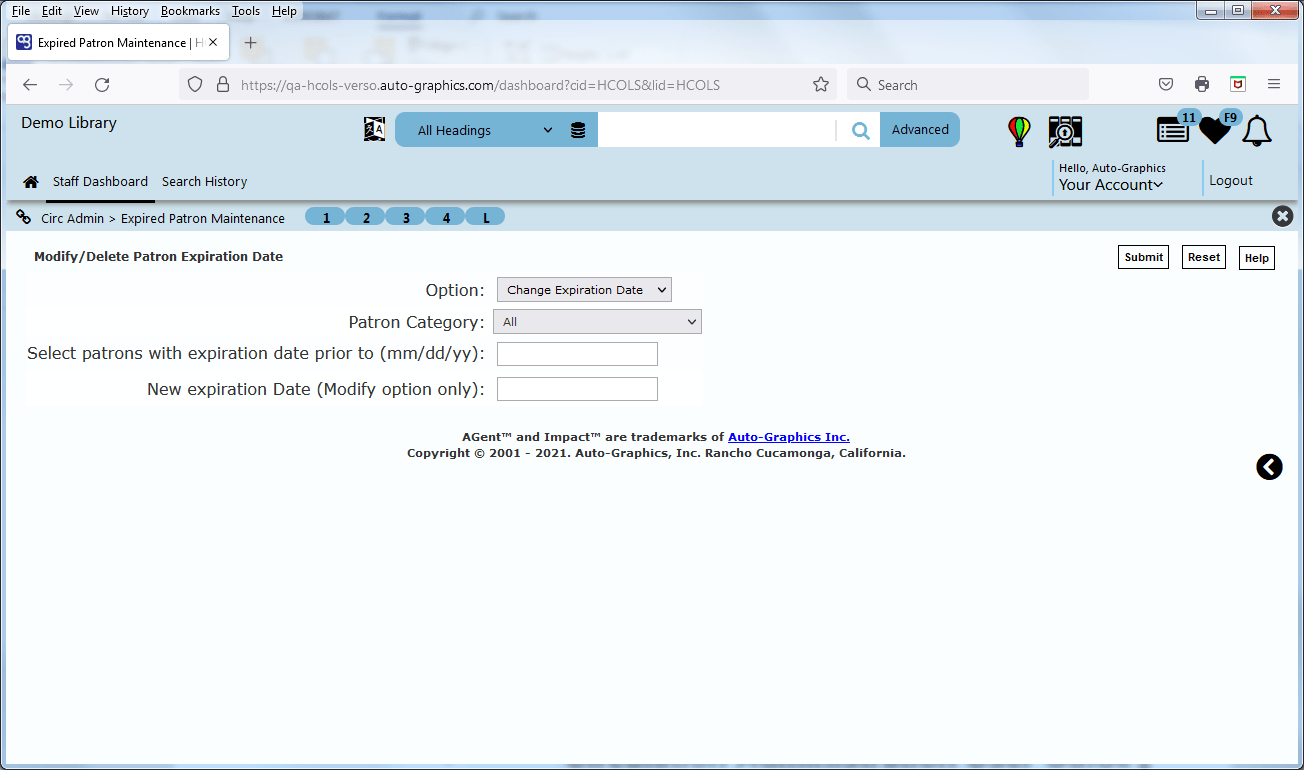Open the Tools menu
Viewport: 1304px width, 770px height.
[x=246, y=11]
